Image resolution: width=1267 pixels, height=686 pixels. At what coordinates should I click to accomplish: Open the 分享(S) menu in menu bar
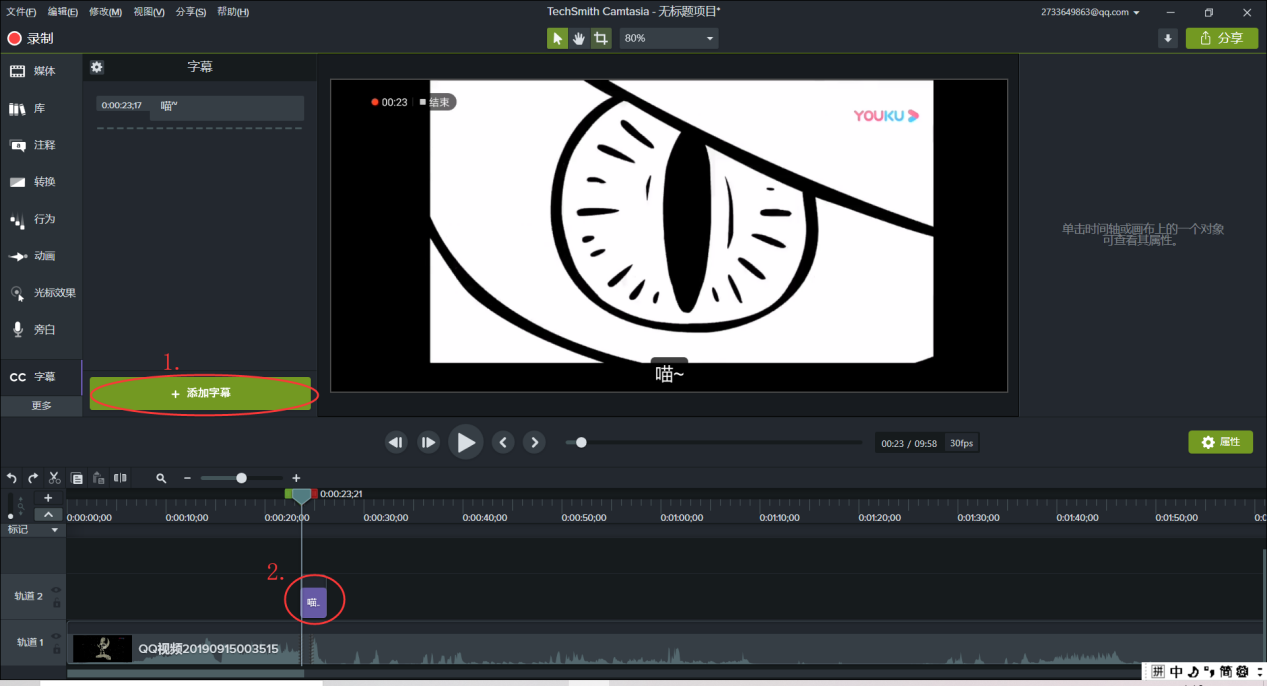(x=191, y=12)
